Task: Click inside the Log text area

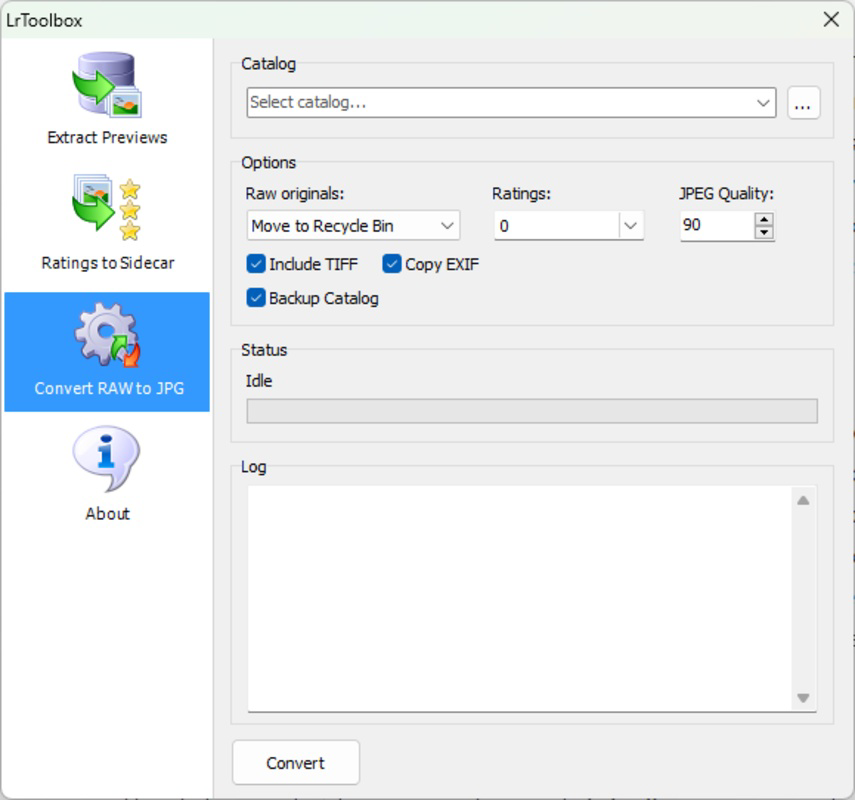Action: pyautogui.click(x=520, y=598)
